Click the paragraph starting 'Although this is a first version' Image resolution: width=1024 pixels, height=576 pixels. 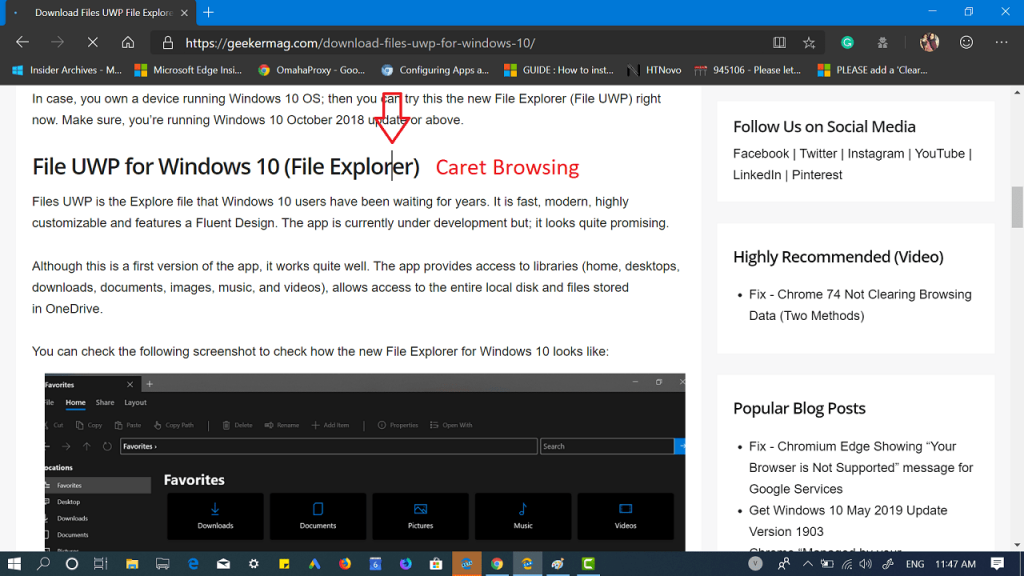tap(356, 287)
